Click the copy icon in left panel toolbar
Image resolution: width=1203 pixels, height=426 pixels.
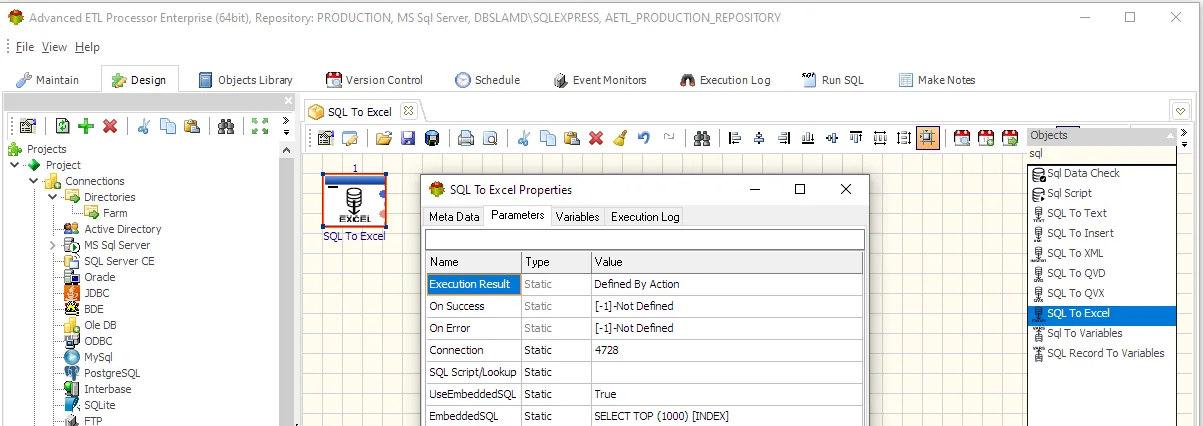[168, 126]
